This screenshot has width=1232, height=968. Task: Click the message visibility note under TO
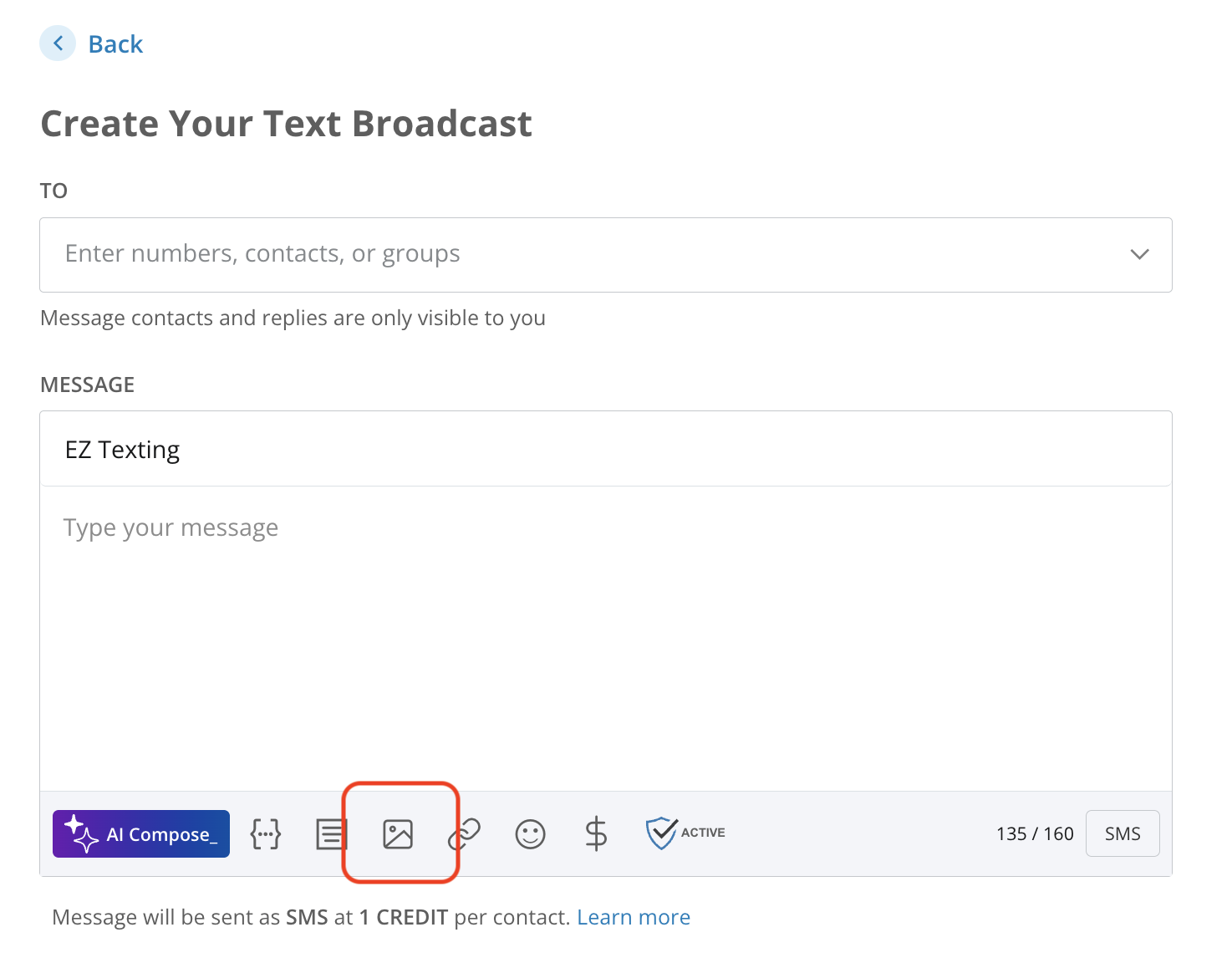(x=293, y=318)
